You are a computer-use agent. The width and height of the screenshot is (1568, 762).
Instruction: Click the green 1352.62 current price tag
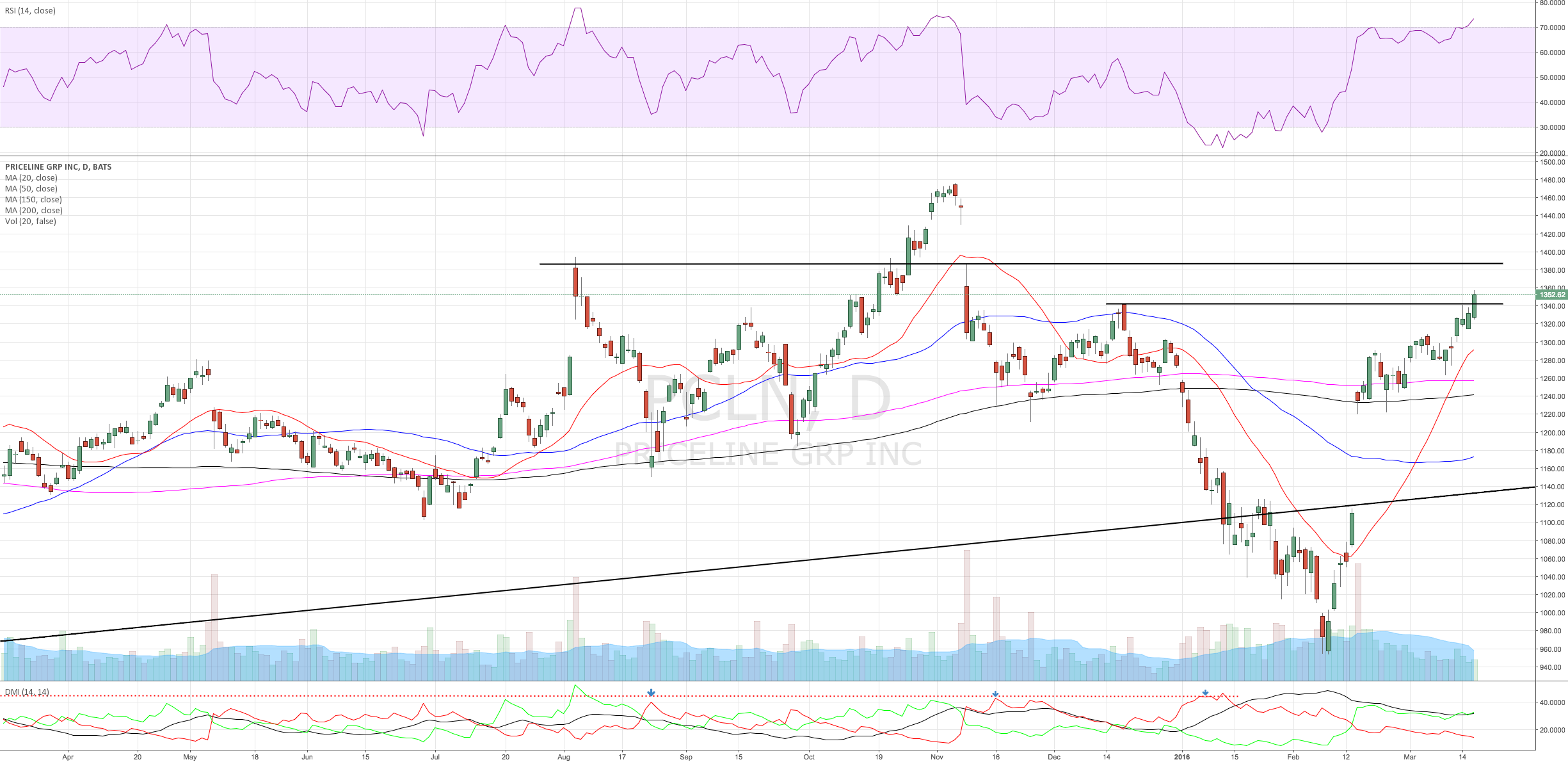[x=1552, y=295]
